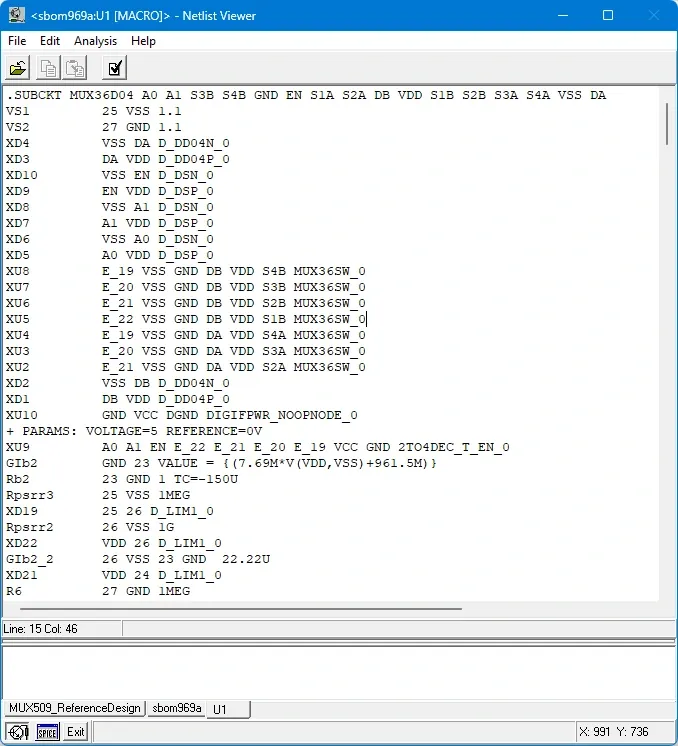The image size is (678, 746).
Task: Click the XD5 line in the netlist
Action: 109,255
